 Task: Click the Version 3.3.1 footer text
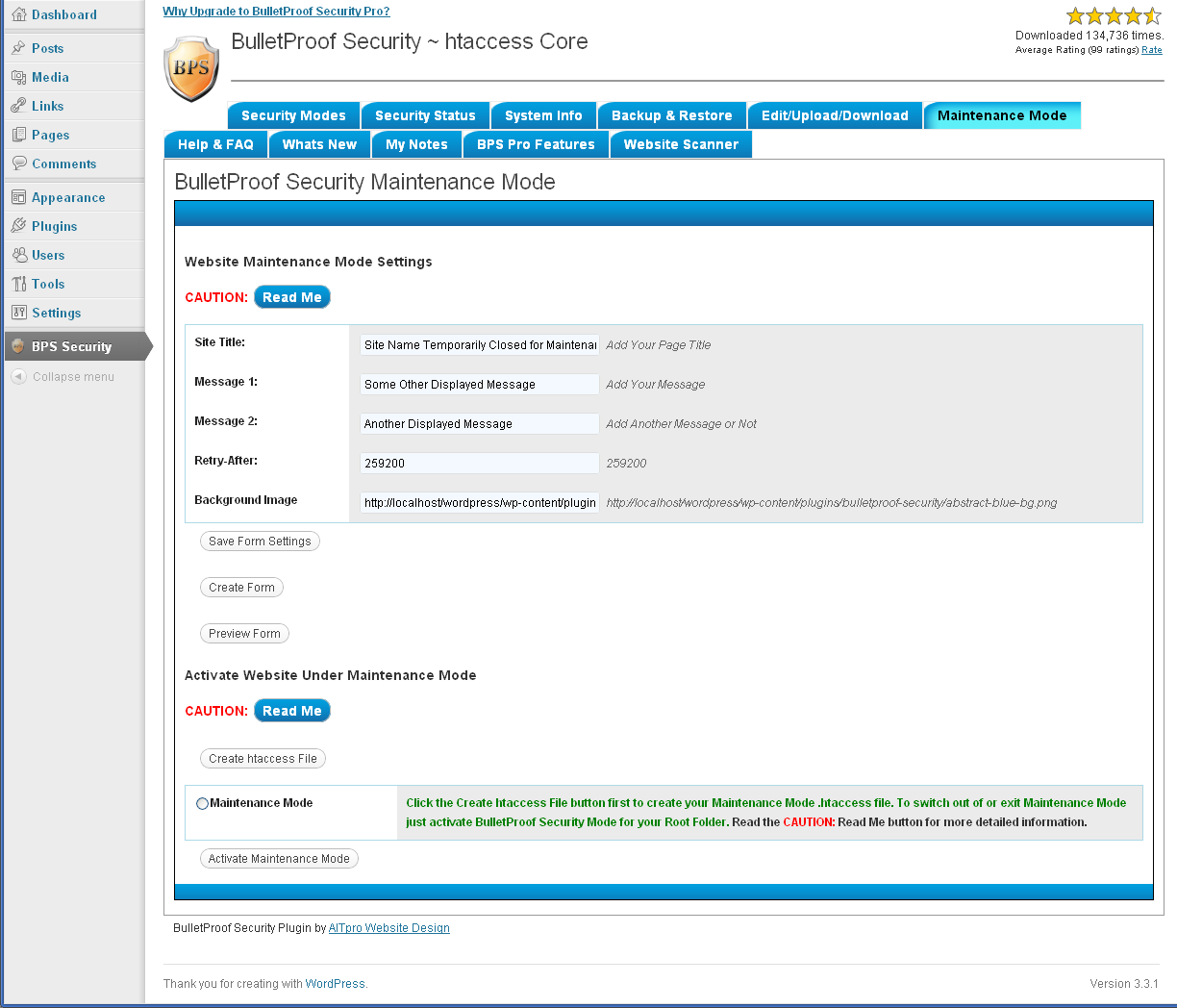(1124, 984)
